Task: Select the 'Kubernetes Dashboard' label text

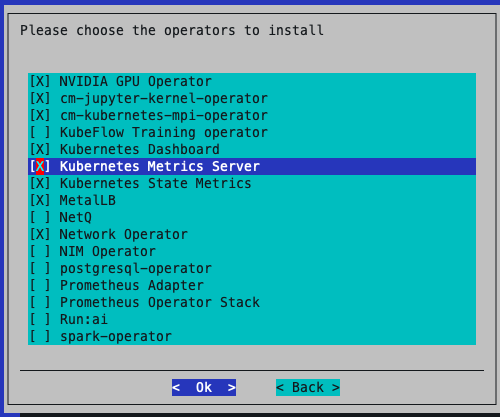Action: pyautogui.click(x=140, y=149)
